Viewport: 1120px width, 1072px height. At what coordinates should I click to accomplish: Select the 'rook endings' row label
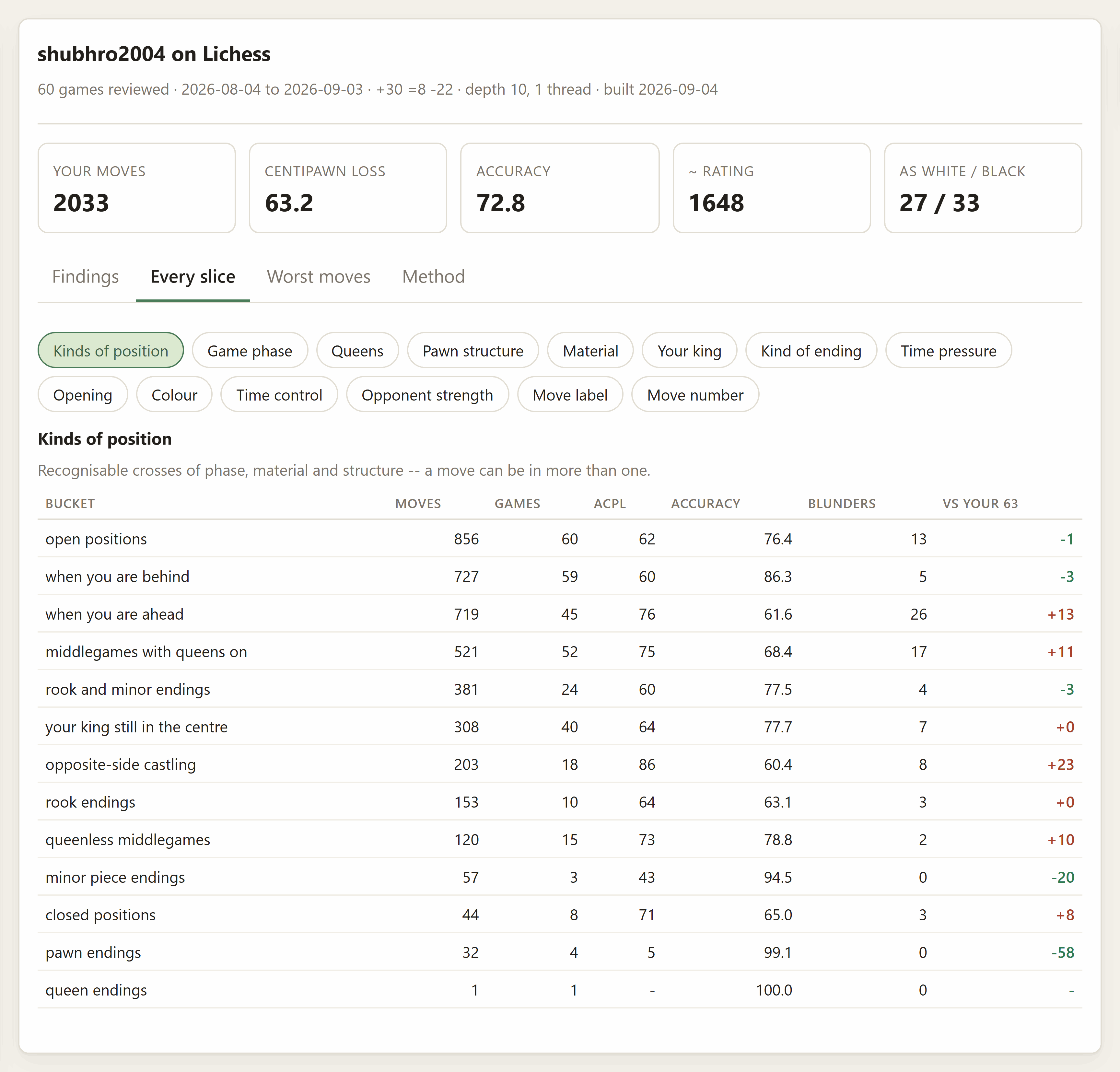click(x=90, y=802)
